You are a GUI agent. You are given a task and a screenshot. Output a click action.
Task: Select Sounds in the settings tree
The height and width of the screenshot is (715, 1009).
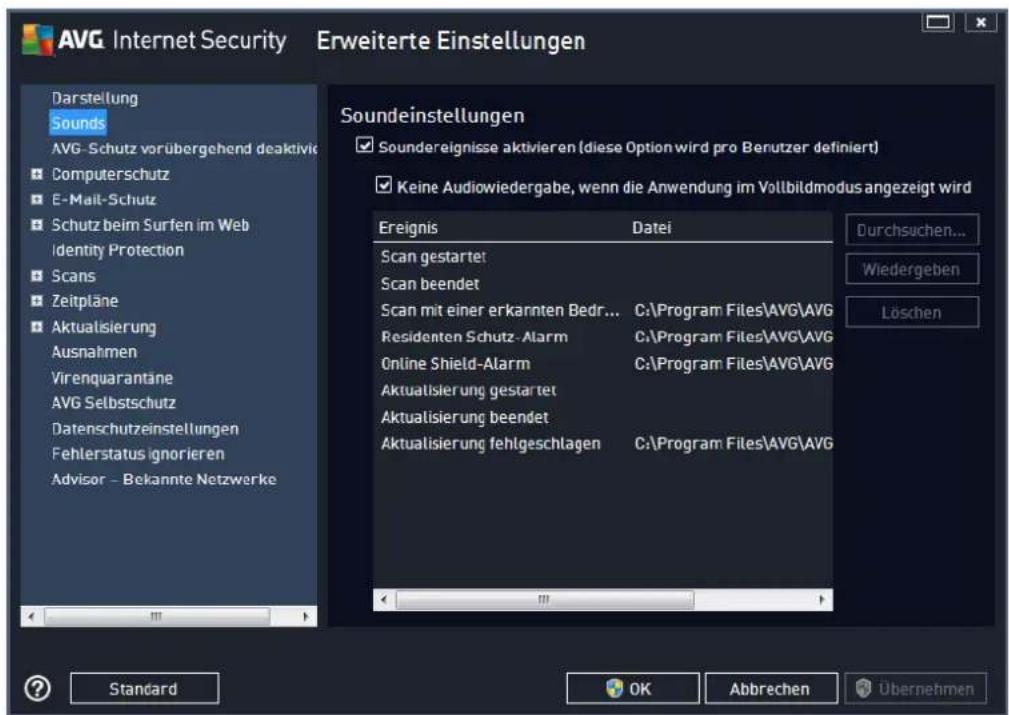[x=78, y=123]
